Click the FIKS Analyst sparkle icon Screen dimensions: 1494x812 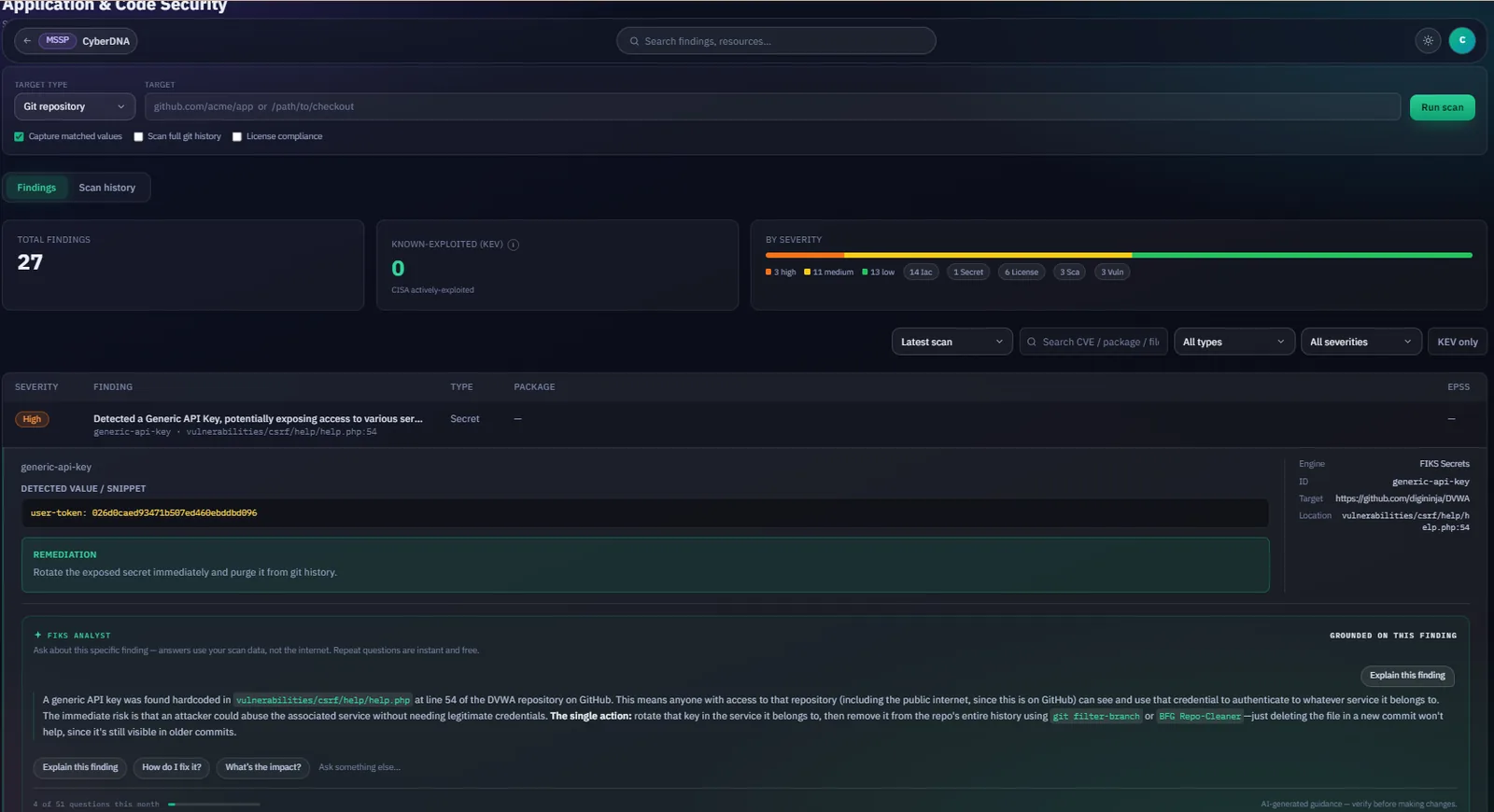pyautogui.click(x=38, y=635)
